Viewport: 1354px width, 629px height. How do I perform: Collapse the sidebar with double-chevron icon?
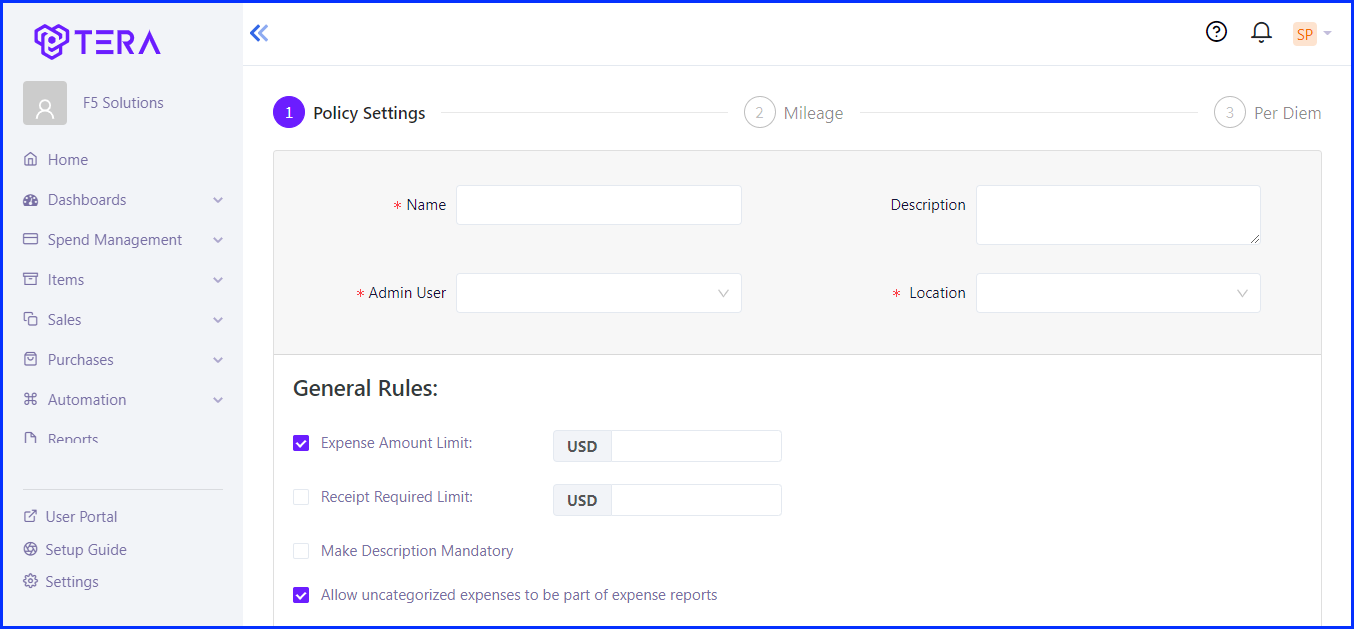click(259, 33)
